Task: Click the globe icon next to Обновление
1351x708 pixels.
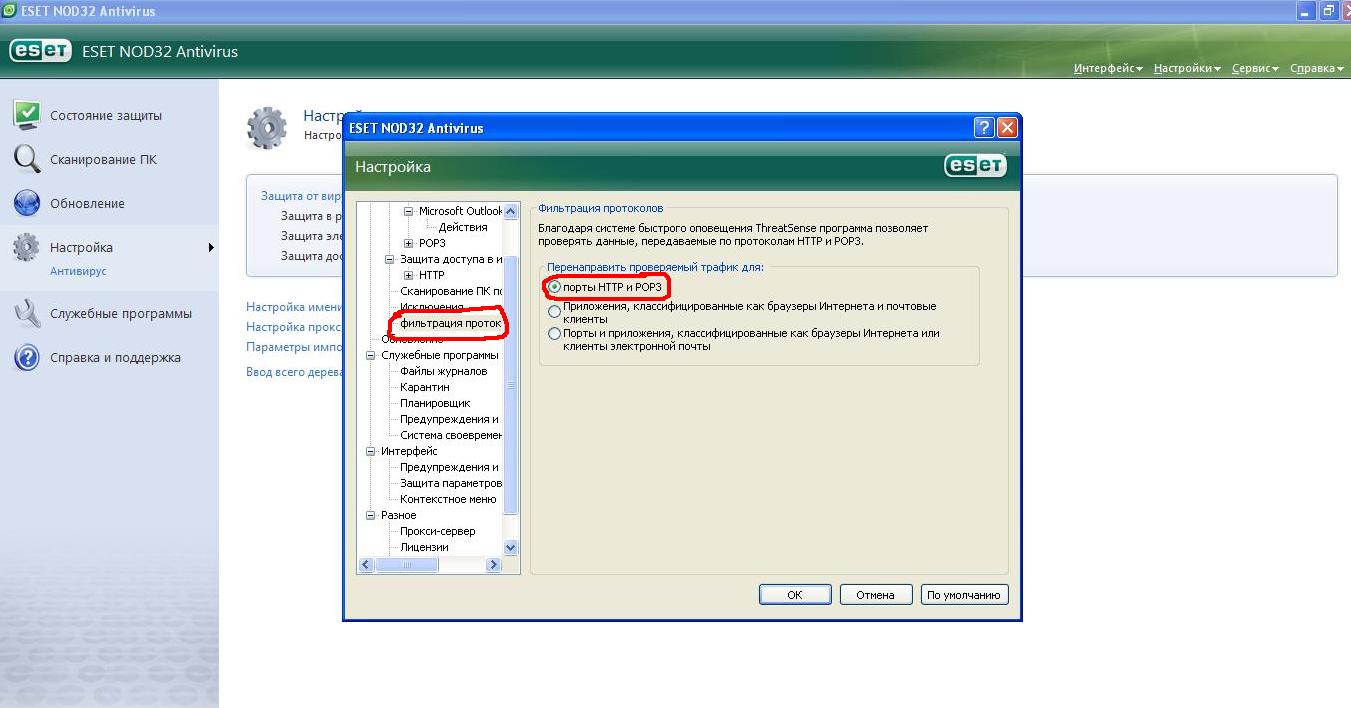Action: (26, 203)
